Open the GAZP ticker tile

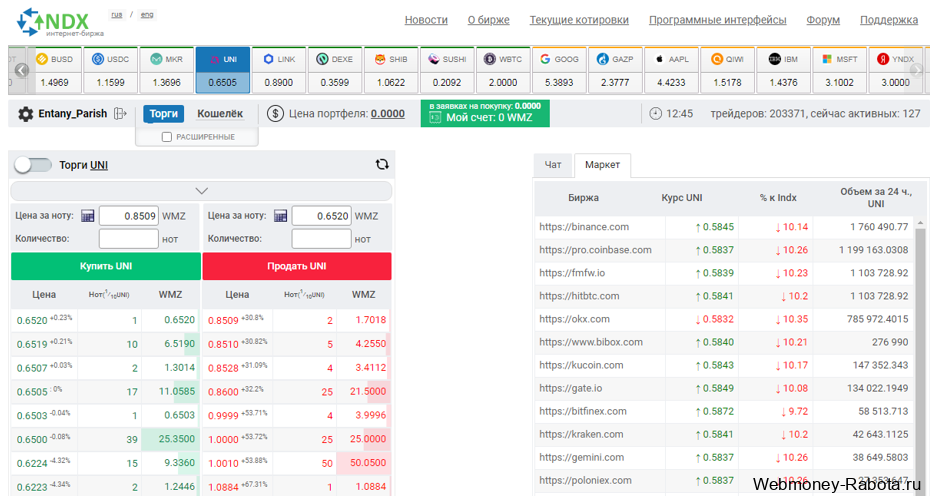pyautogui.click(x=616, y=70)
